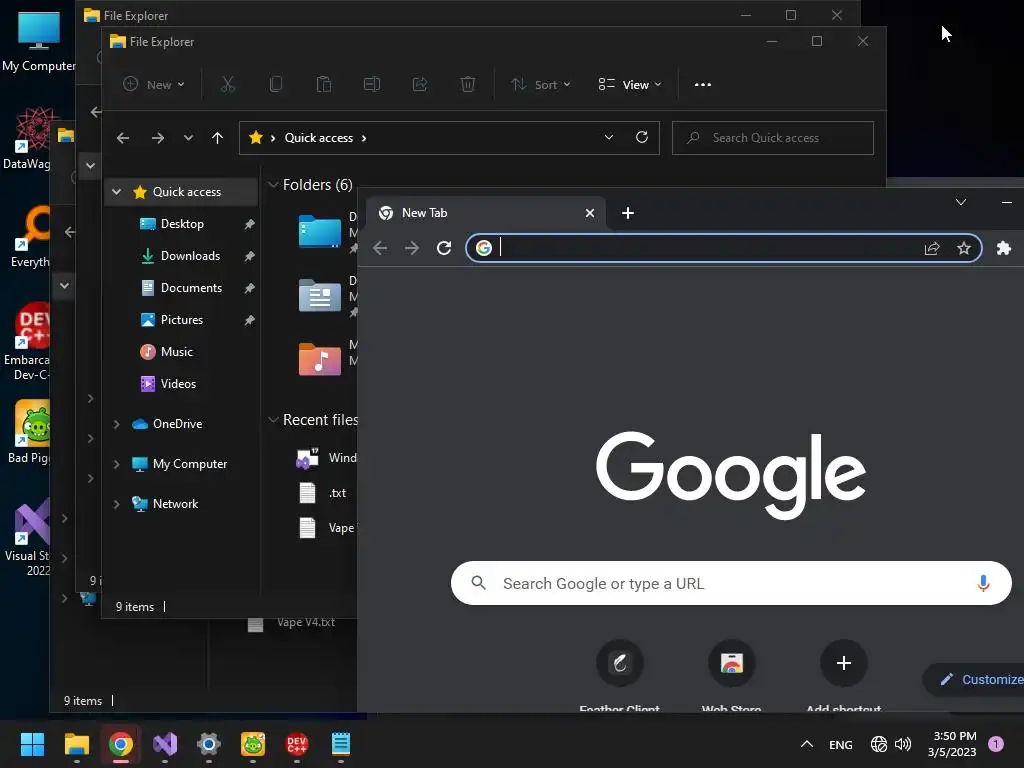Bookmark this tab with the star icon
The width and height of the screenshot is (1024, 768).
click(x=964, y=248)
